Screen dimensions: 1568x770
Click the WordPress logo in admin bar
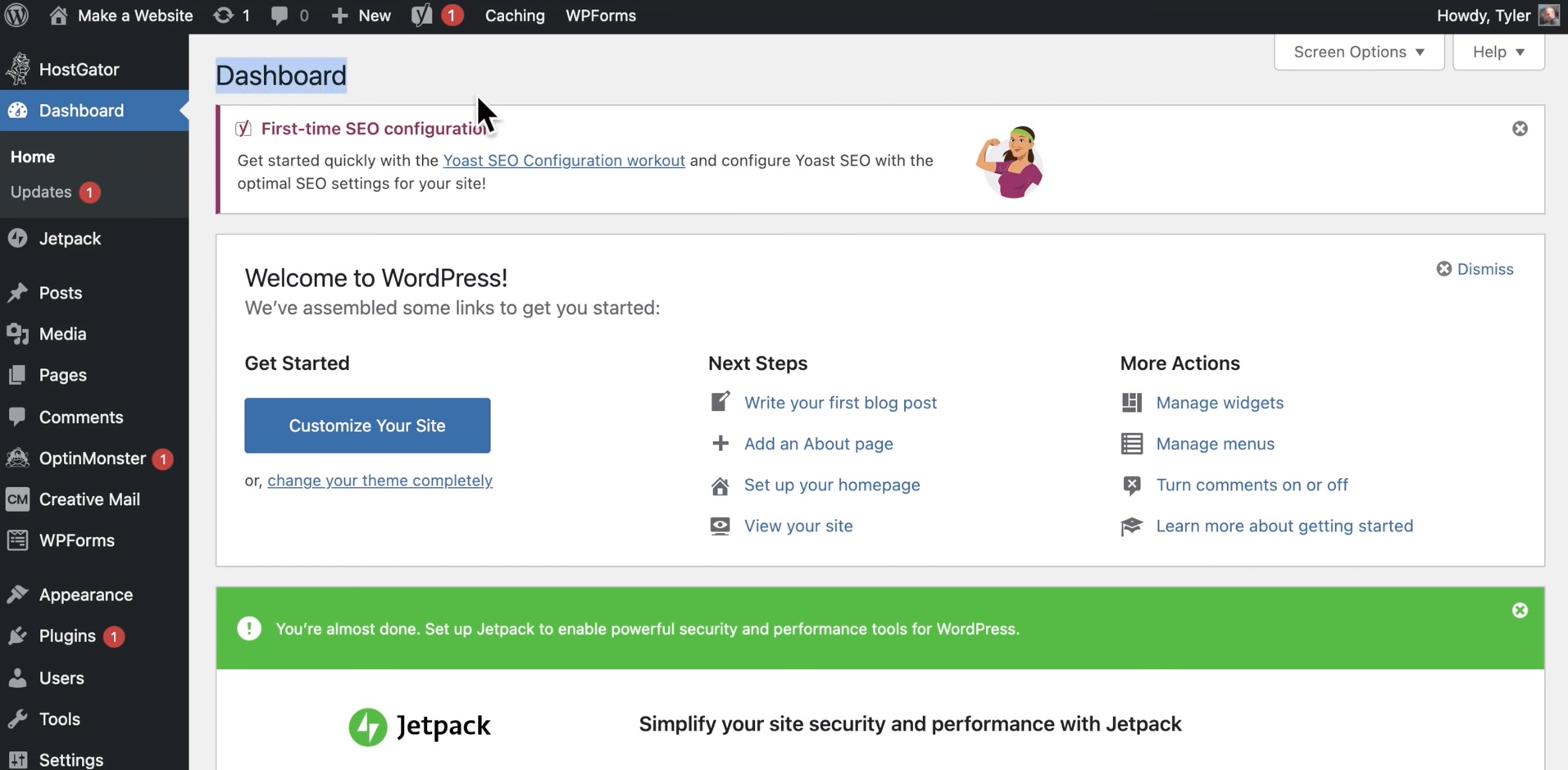pos(16,15)
